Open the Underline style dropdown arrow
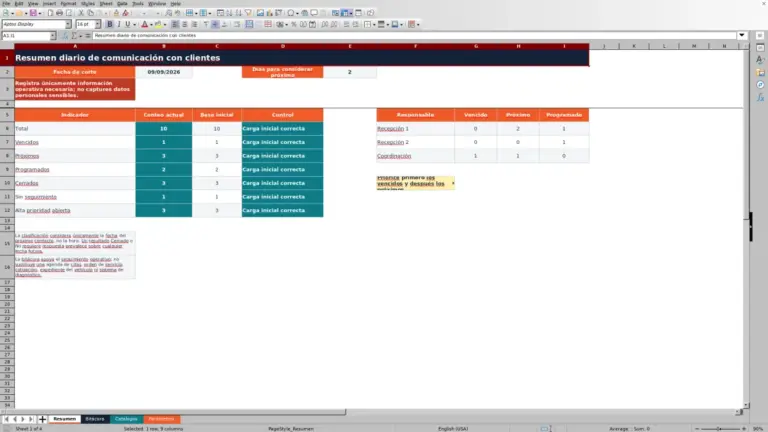 point(135,24)
